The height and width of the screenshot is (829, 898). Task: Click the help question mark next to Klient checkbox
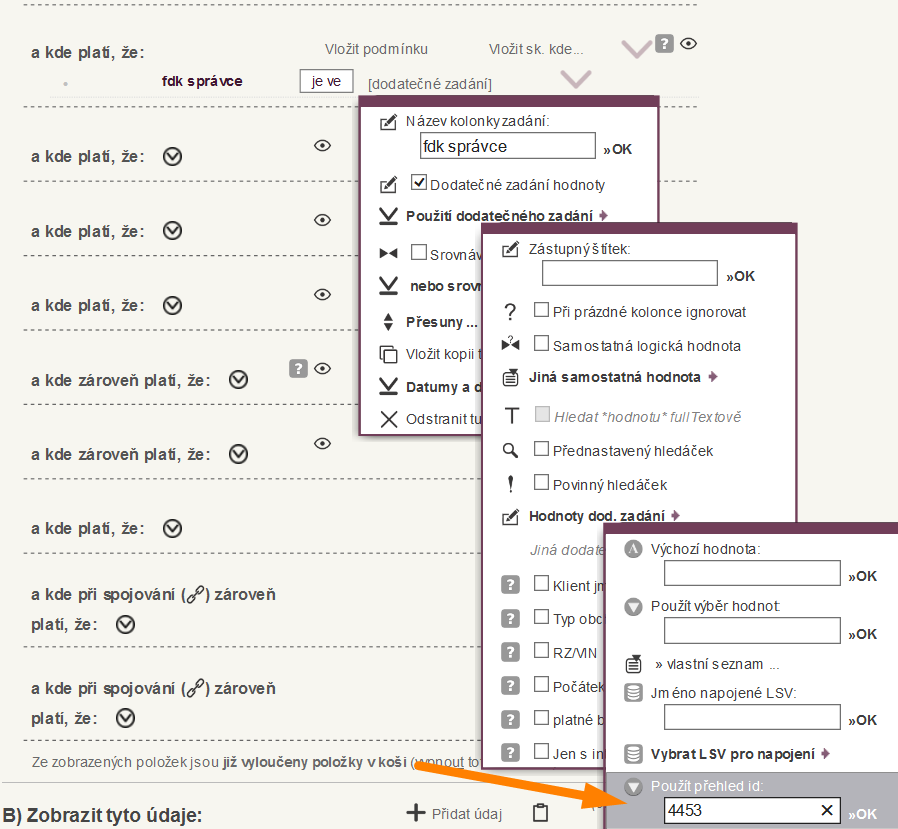pos(510,584)
